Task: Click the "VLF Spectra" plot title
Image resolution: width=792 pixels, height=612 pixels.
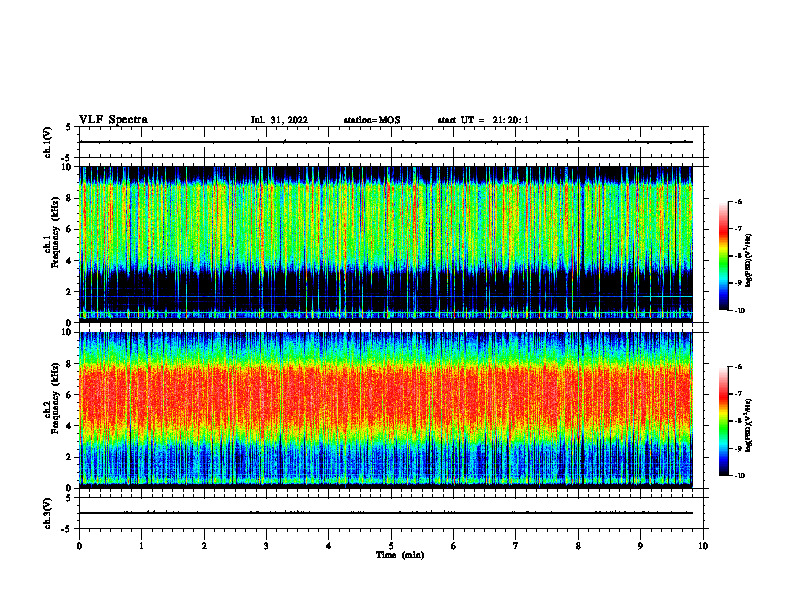Action: tap(113, 120)
